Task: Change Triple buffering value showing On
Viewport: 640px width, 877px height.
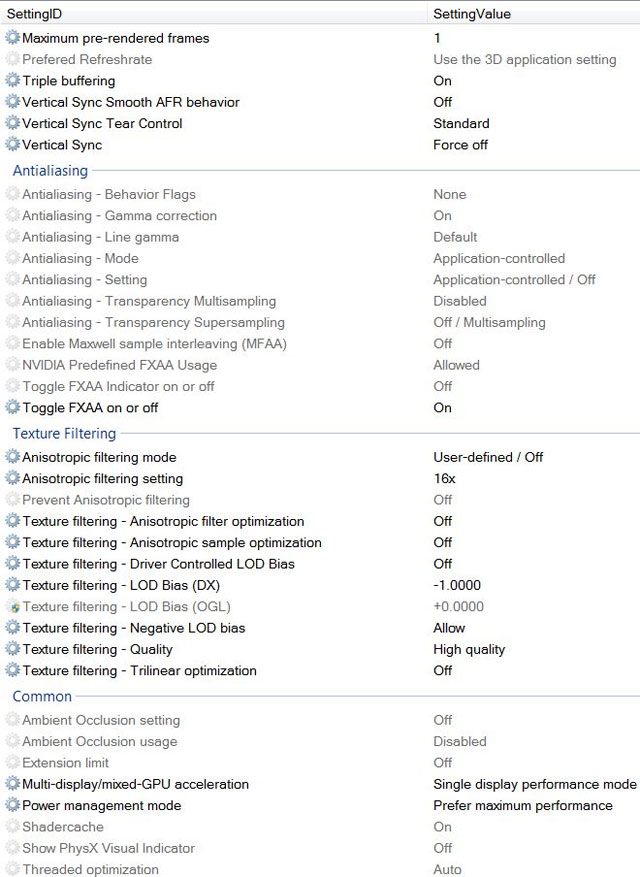Action: tap(442, 81)
